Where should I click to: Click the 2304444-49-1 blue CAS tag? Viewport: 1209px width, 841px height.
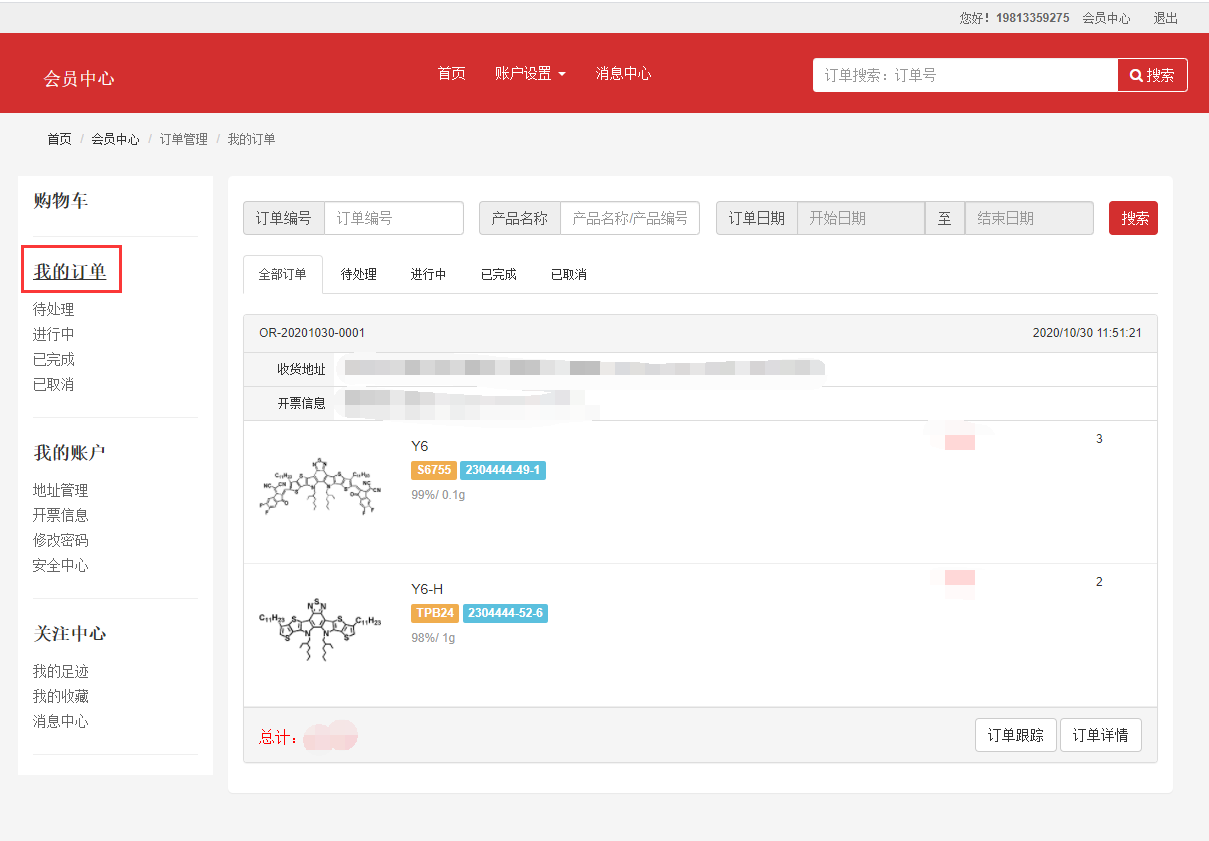point(503,470)
